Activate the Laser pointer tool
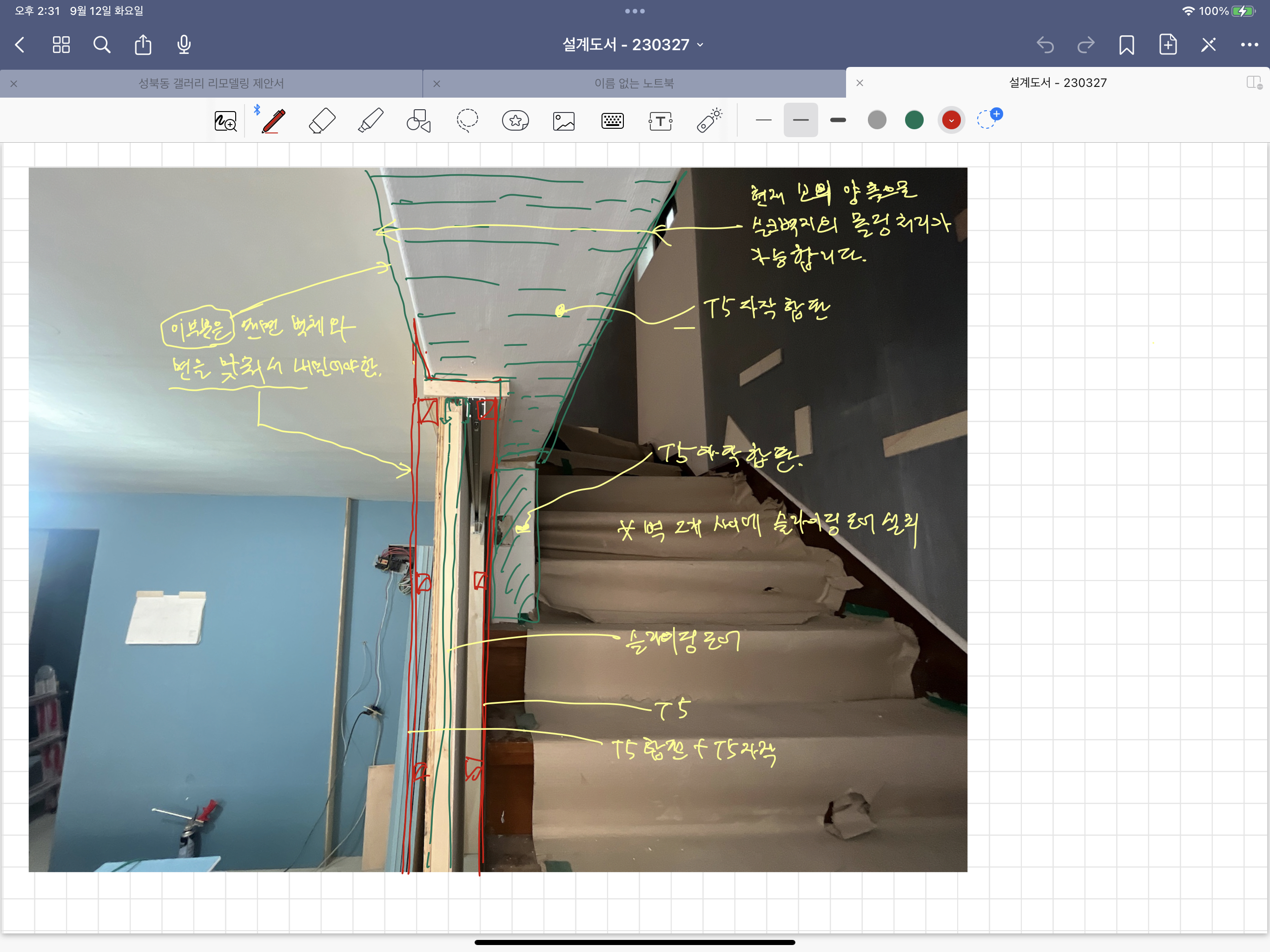The height and width of the screenshot is (952, 1270). pos(709,120)
